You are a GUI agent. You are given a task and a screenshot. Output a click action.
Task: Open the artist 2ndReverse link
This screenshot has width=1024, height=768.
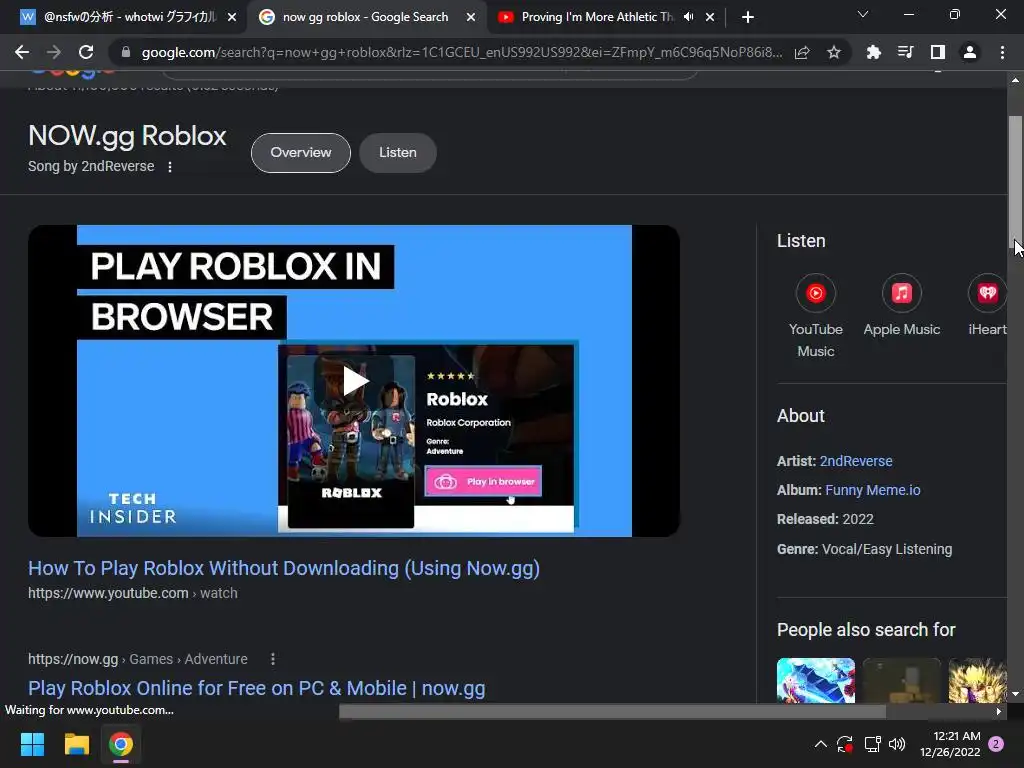856,461
